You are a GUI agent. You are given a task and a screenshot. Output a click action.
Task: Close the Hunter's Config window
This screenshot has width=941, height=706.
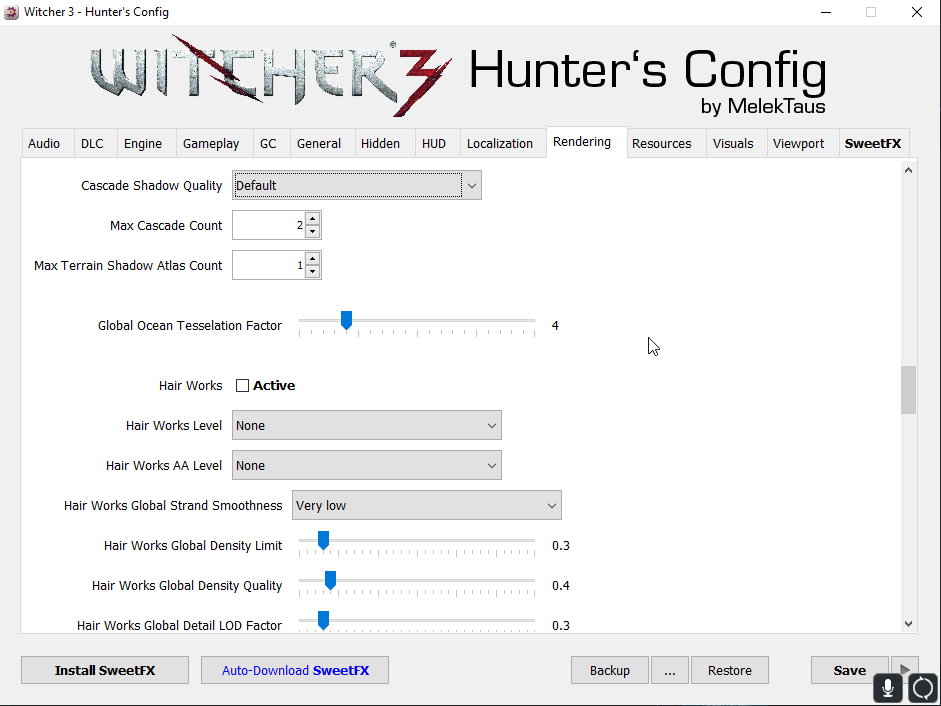(917, 12)
